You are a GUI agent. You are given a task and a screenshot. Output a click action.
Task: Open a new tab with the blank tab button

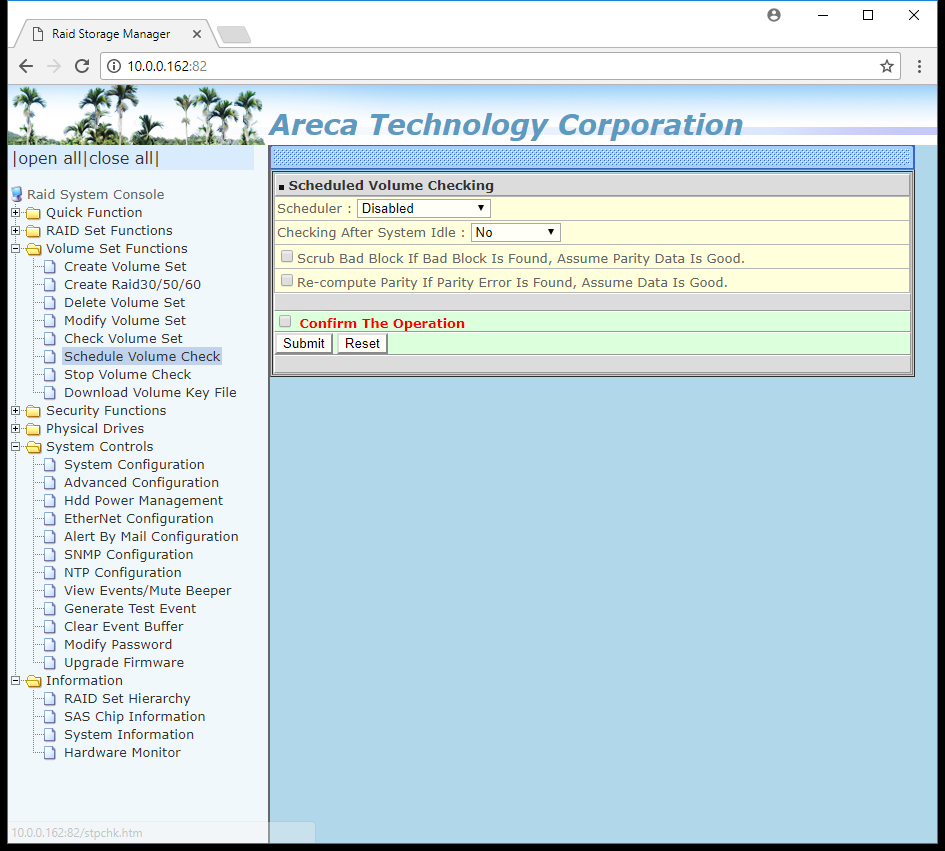pyautogui.click(x=234, y=35)
